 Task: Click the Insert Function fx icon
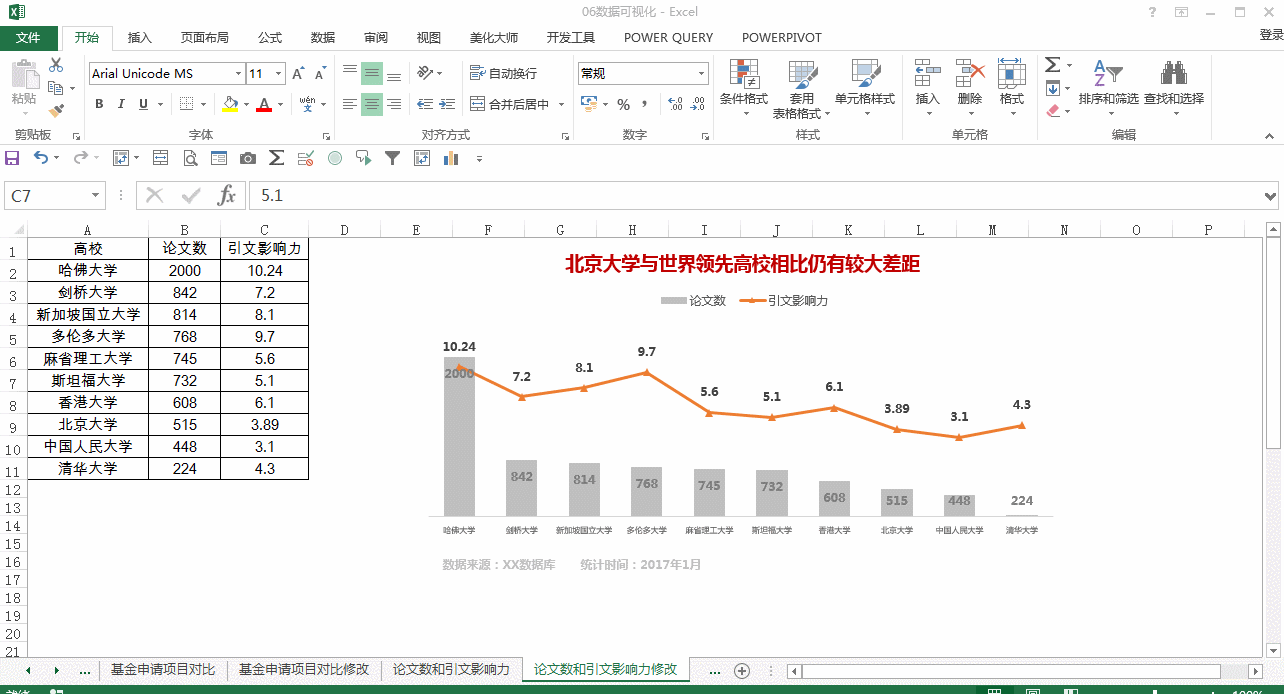pos(227,196)
